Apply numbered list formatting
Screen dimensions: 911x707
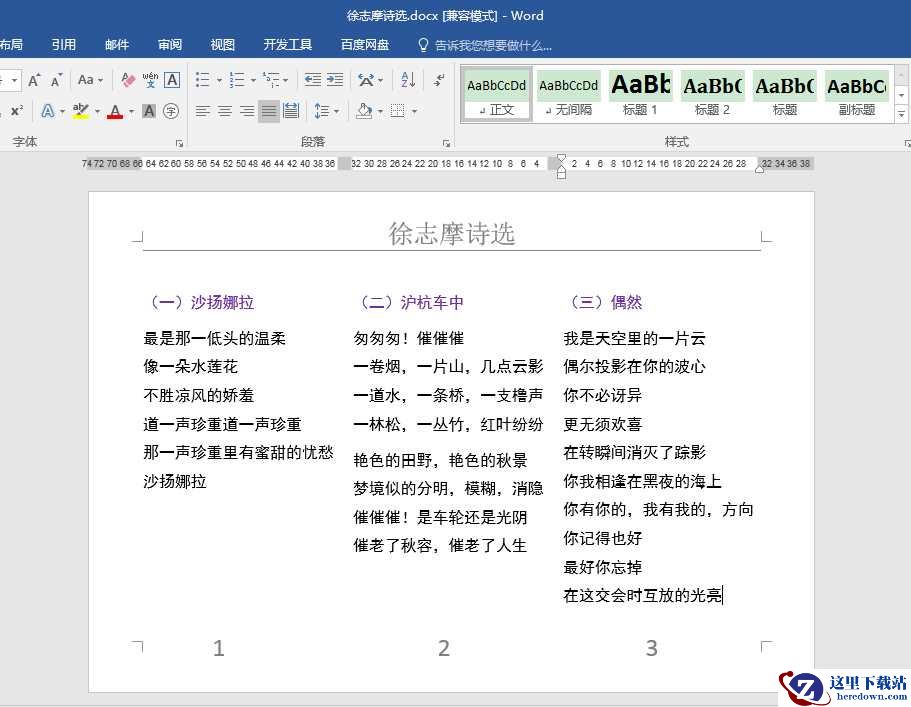click(236, 80)
